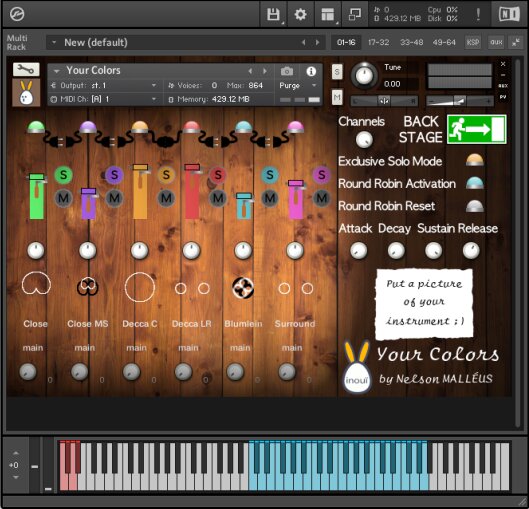
Task: Click the warning exclamation icon
Action: (478, 15)
